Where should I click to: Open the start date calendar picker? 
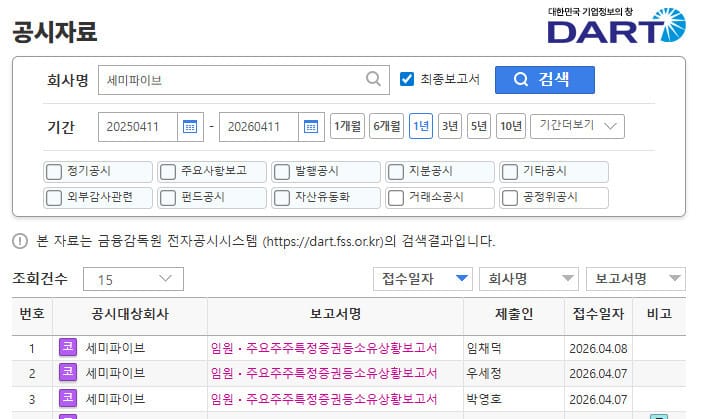tap(189, 127)
